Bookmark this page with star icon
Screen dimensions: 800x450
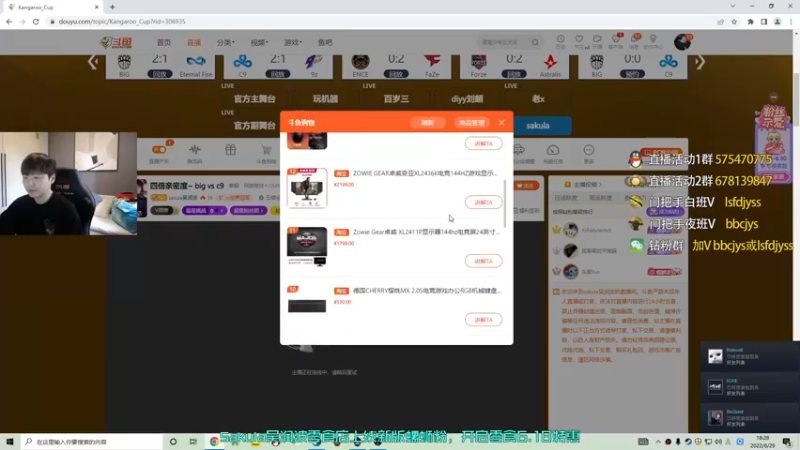[734, 21]
